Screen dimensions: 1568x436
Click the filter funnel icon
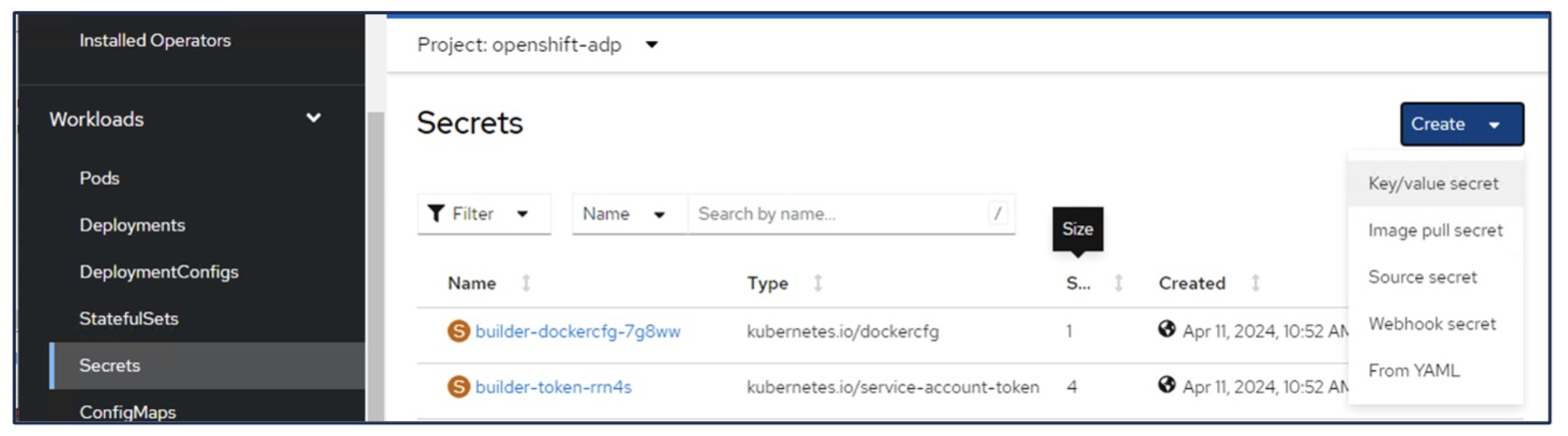(x=435, y=213)
